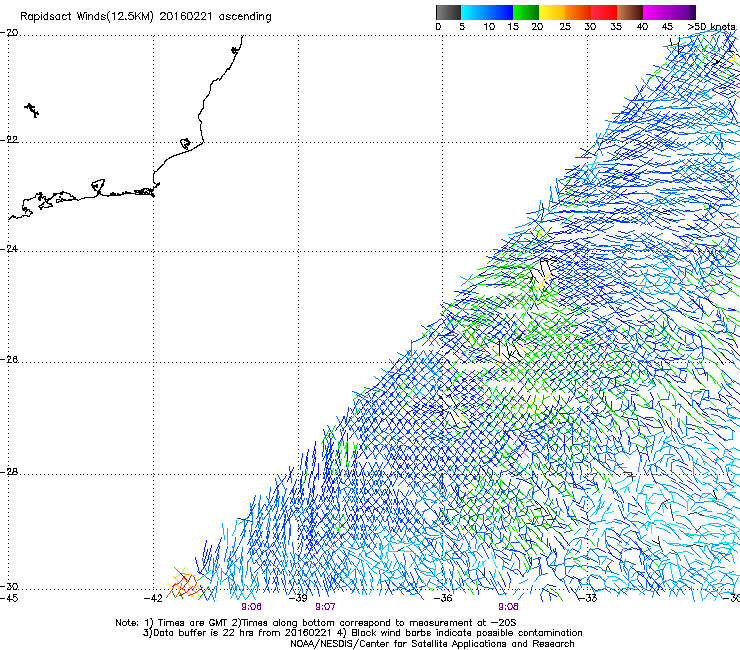Click the small offshore island outline near -21

coord(32,110)
